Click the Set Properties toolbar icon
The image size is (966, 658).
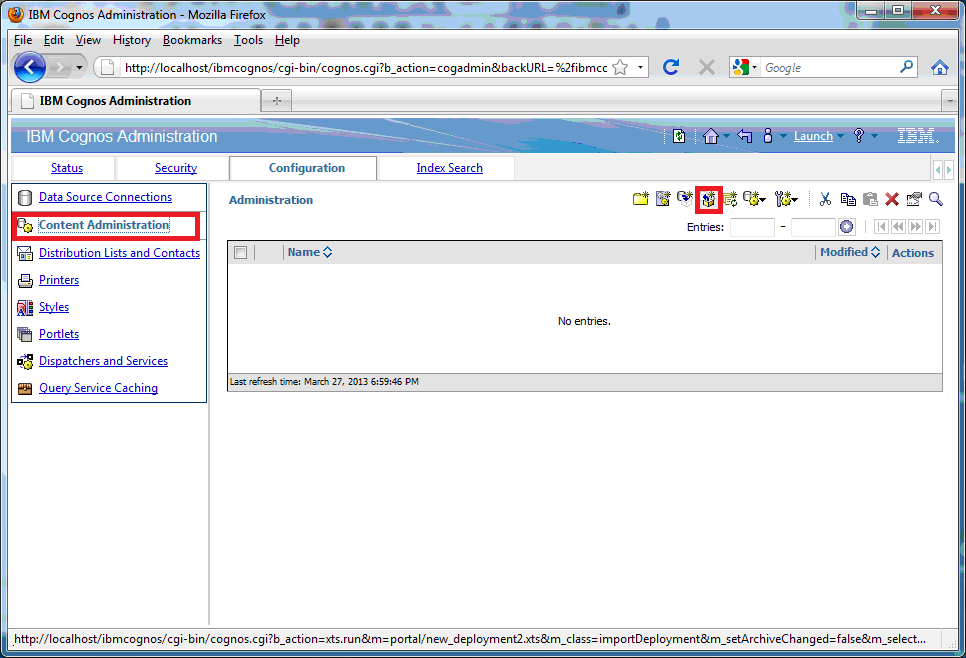[914, 199]
